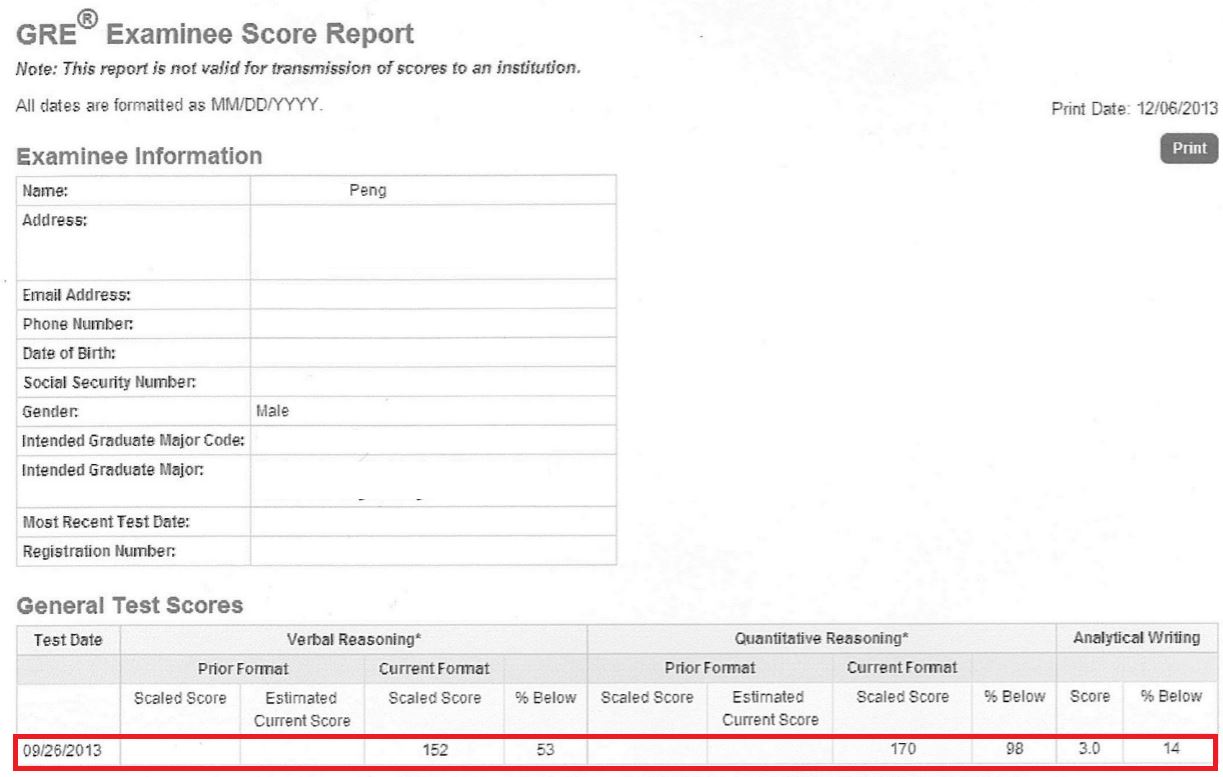
Task: Click the 'Name:' label
Action: pyautogui.click(x=43, y=190)
